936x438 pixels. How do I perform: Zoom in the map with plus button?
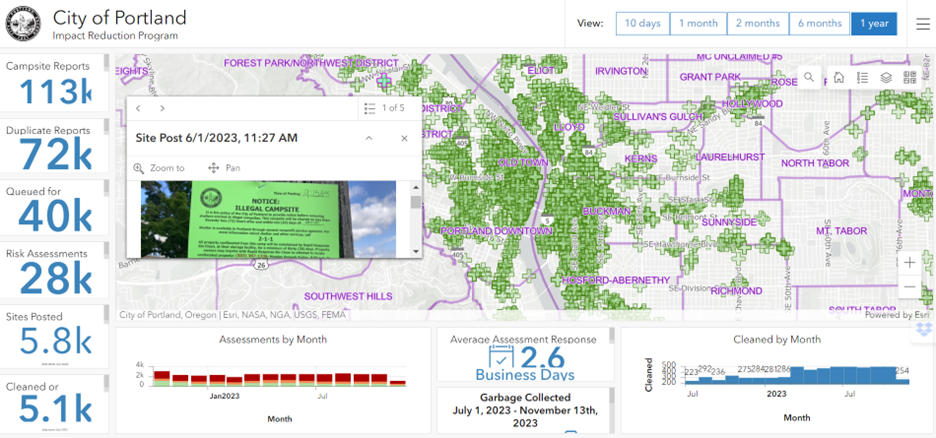pos(910,263)
